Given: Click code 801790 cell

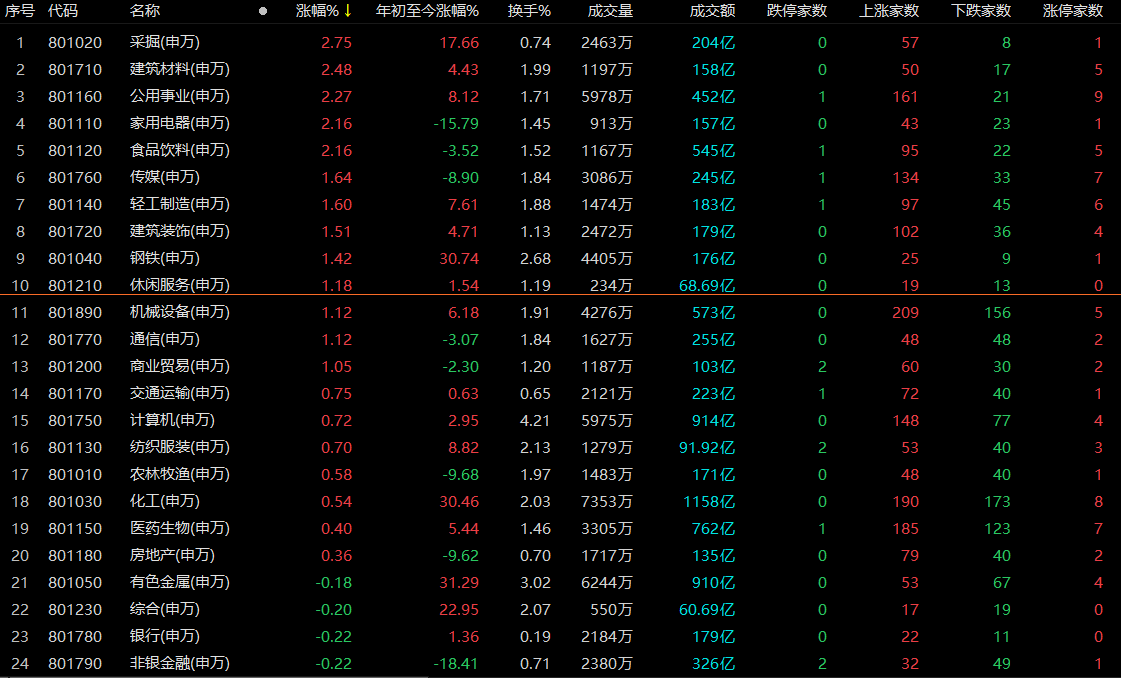Looking at the screenshot, I should (75, 664).
